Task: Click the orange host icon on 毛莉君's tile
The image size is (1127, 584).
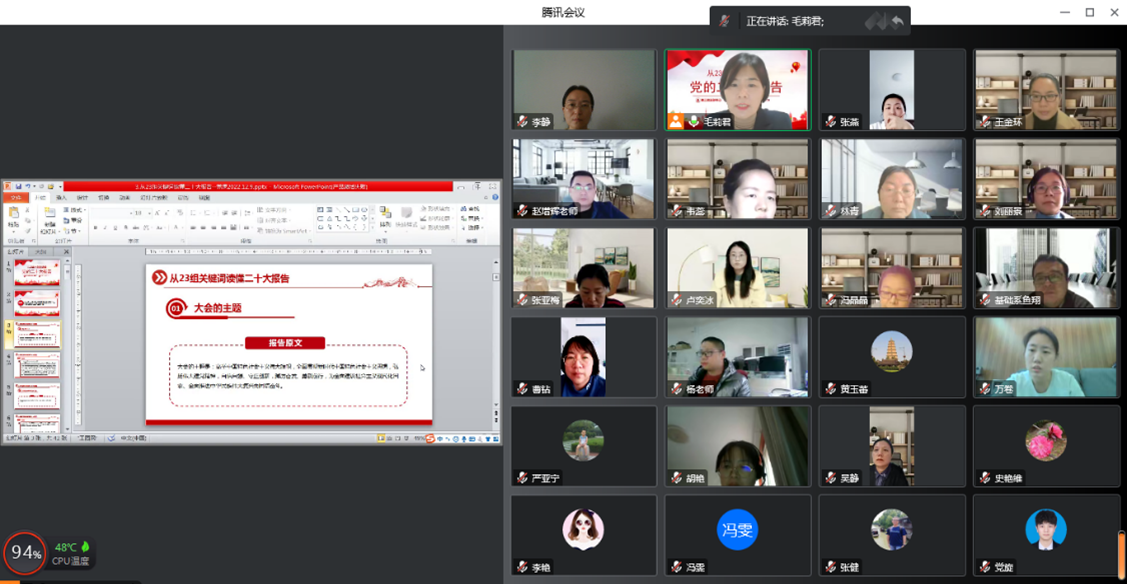Action: point(677,121)
